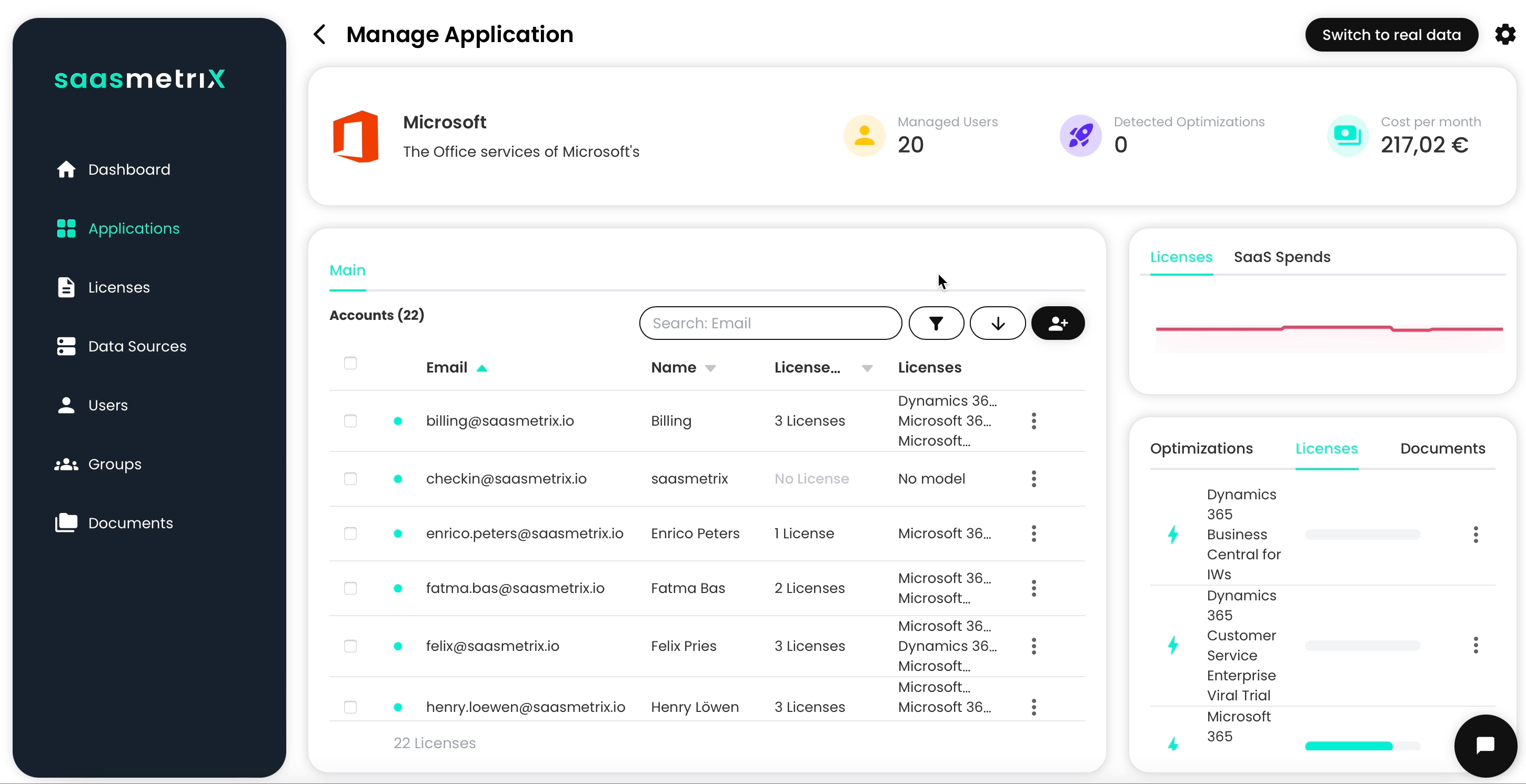
Task: Select the Fatma Bas row checkbox
Action: (x=350, y=588)
